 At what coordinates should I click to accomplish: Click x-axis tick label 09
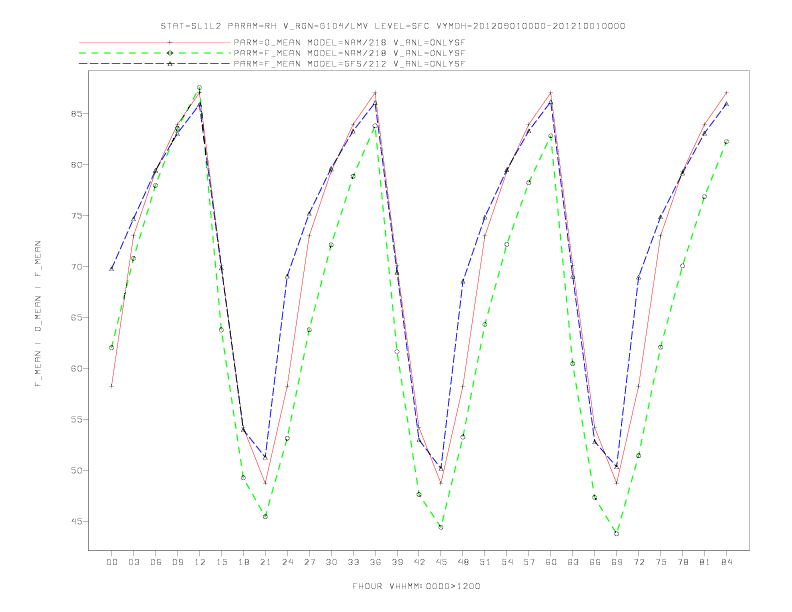(x=177, y=562)
